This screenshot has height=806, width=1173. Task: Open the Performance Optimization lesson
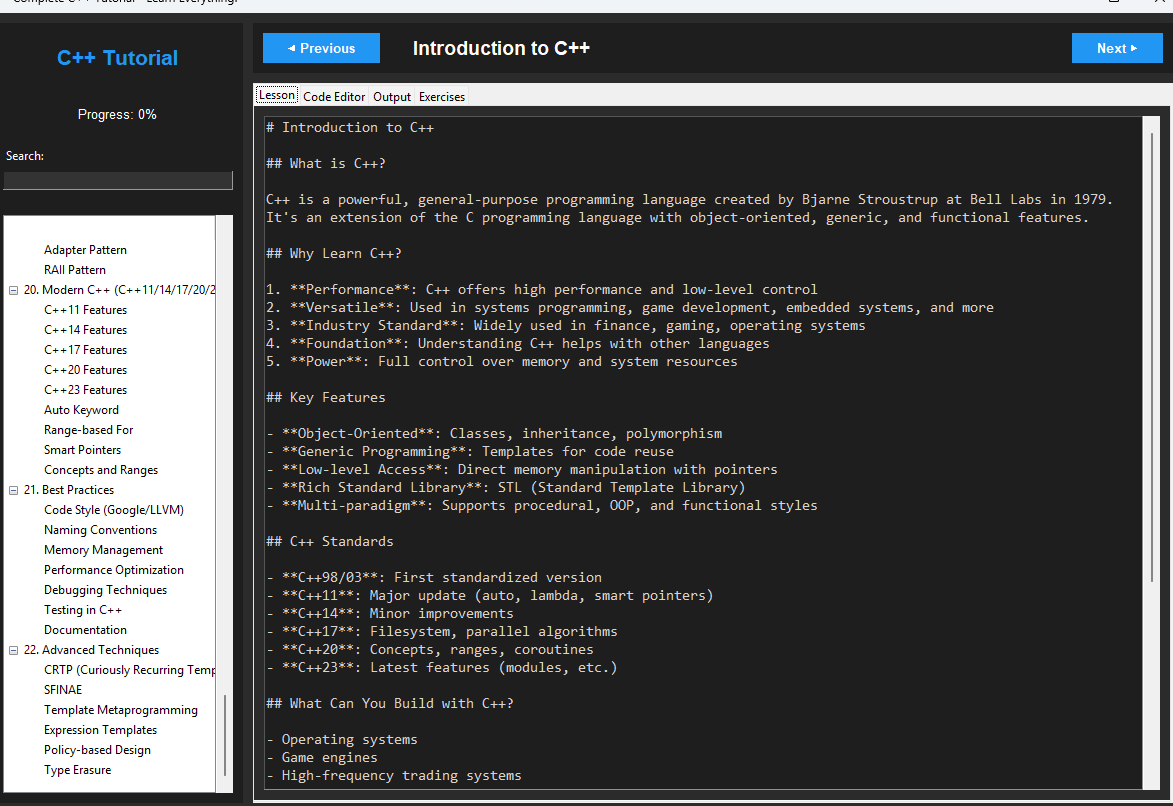tap(114, 570)
